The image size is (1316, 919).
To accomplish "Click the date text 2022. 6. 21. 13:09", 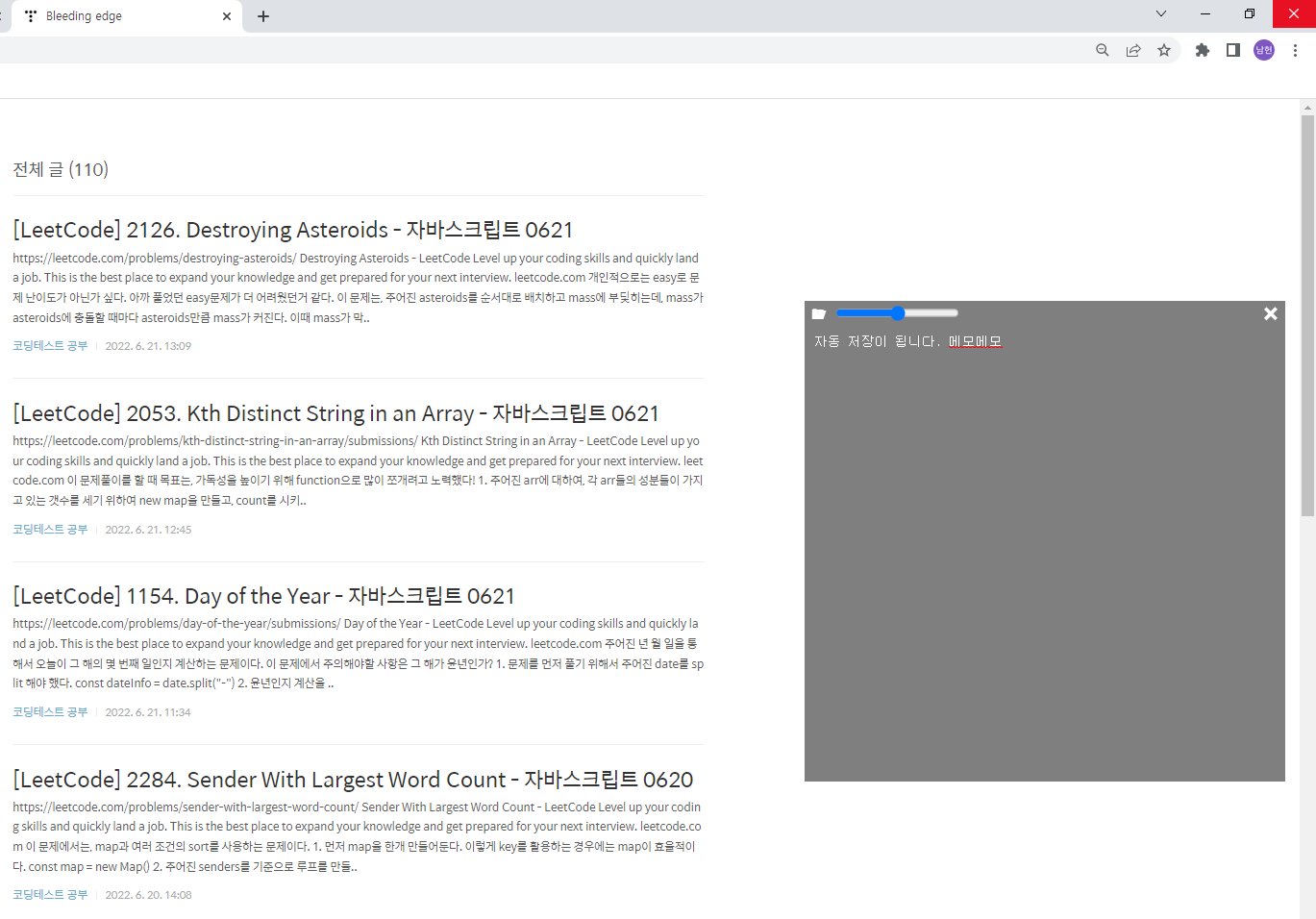I will pyautogui.click(x=148, y=346).
